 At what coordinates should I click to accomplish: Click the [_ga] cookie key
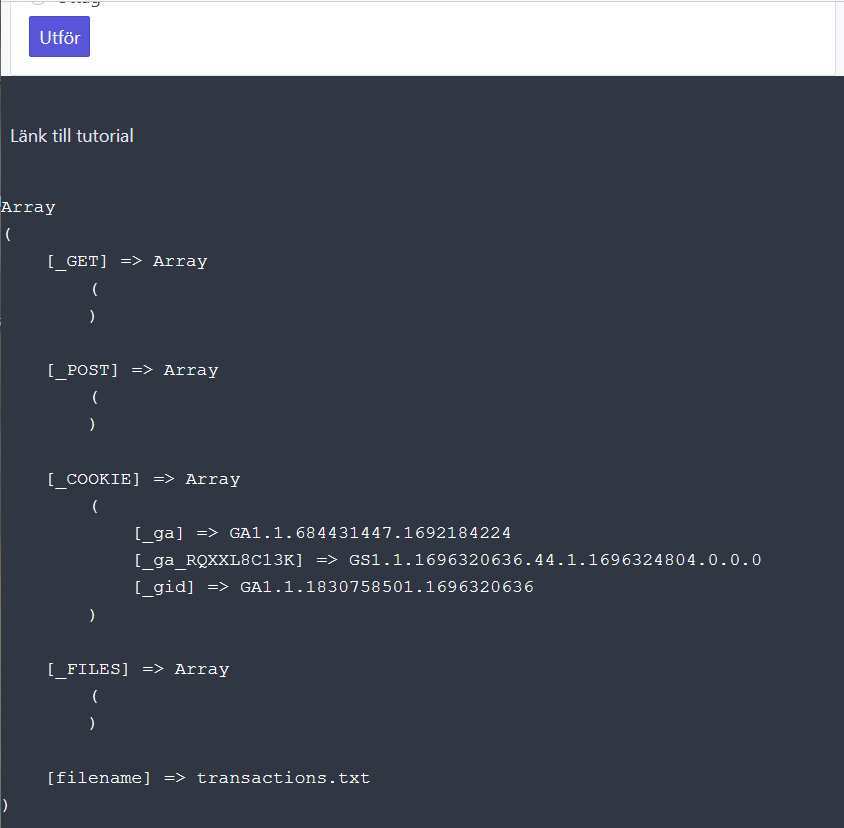pos(158,534)
